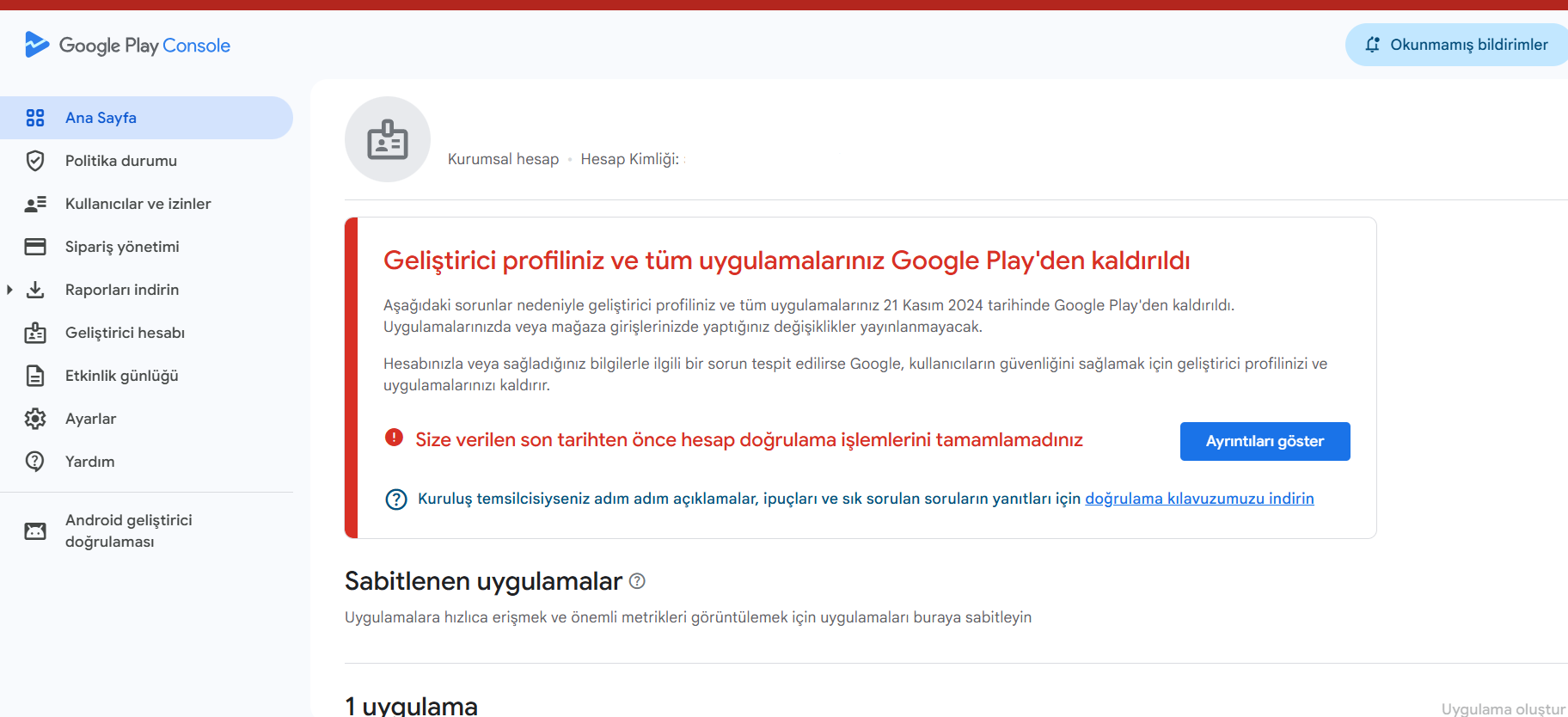The height and width of the screenshot is (717, 1568).
Task: Click the red error exclamation icon
Action: click(x=394, y=438)
